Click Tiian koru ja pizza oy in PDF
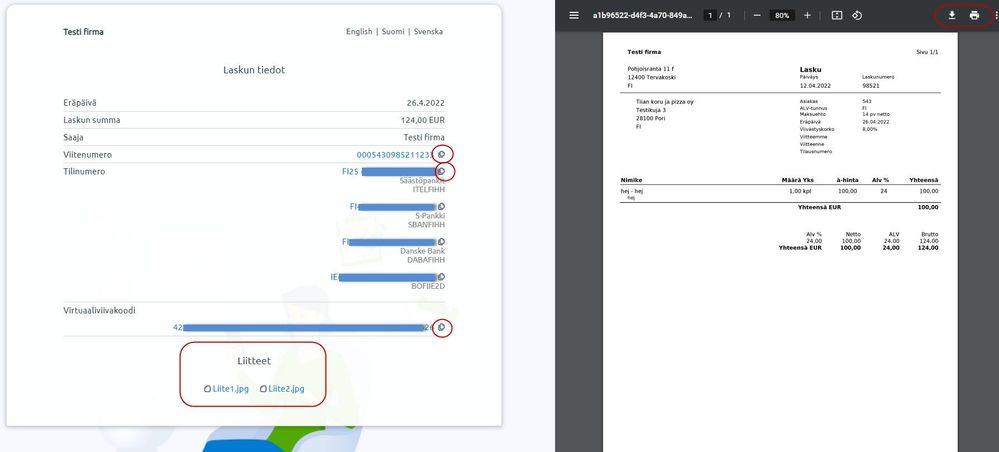Screen dimensions: 999x452 [665, 101]
